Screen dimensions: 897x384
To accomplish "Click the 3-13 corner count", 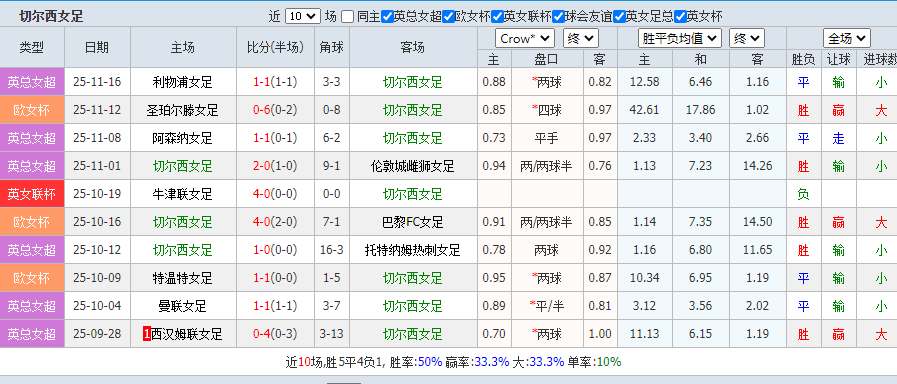I will [332, 334].
